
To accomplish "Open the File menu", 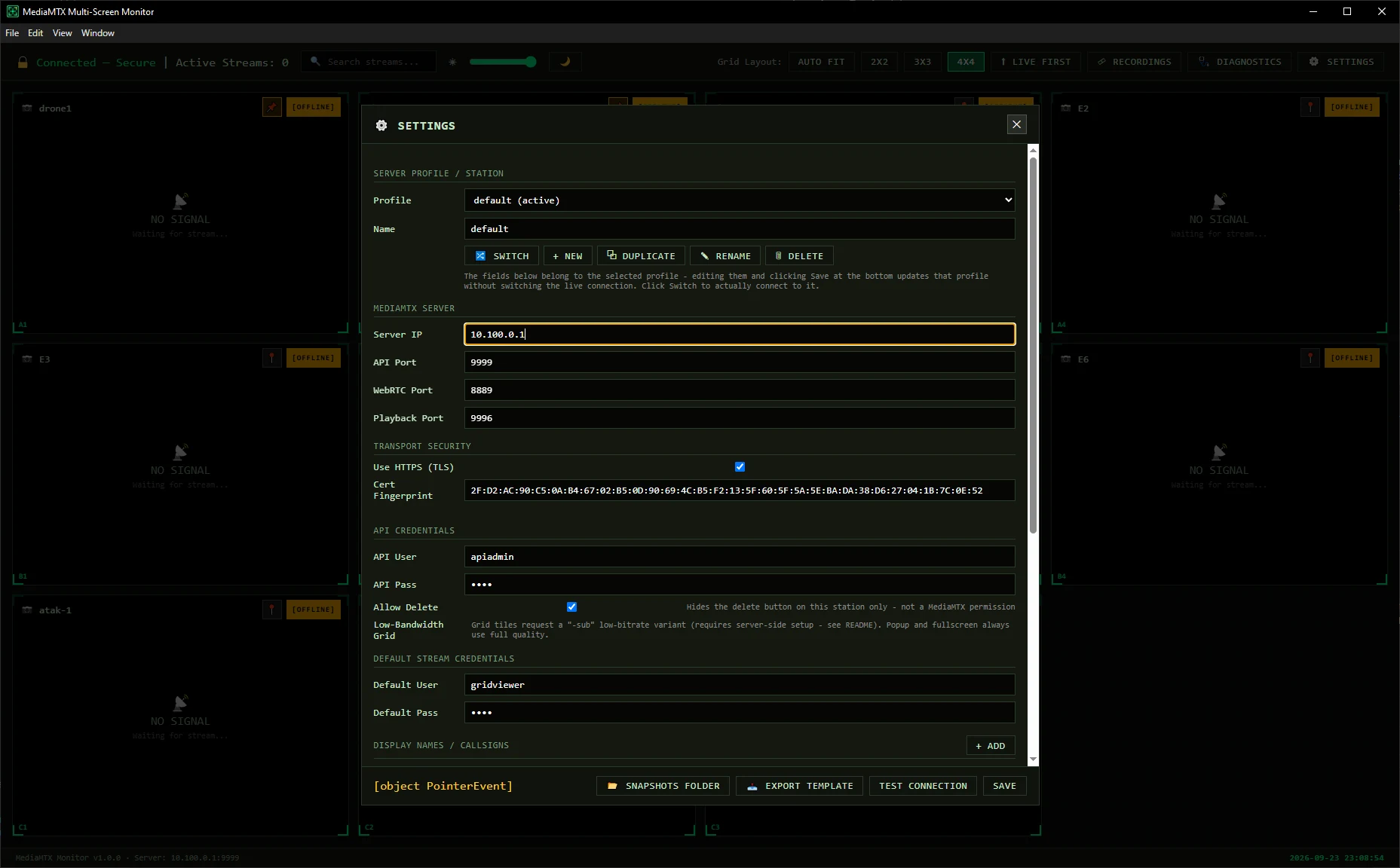I will tap(12, 33).
